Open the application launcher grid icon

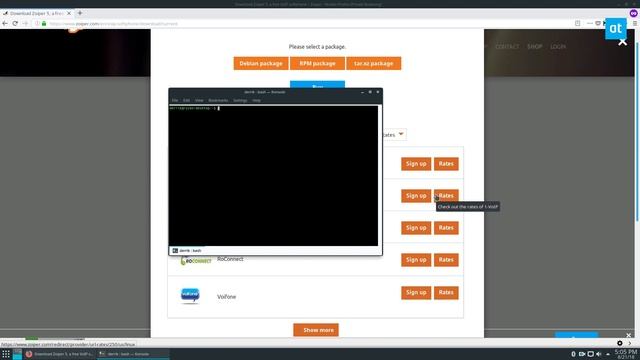point(6,354)
